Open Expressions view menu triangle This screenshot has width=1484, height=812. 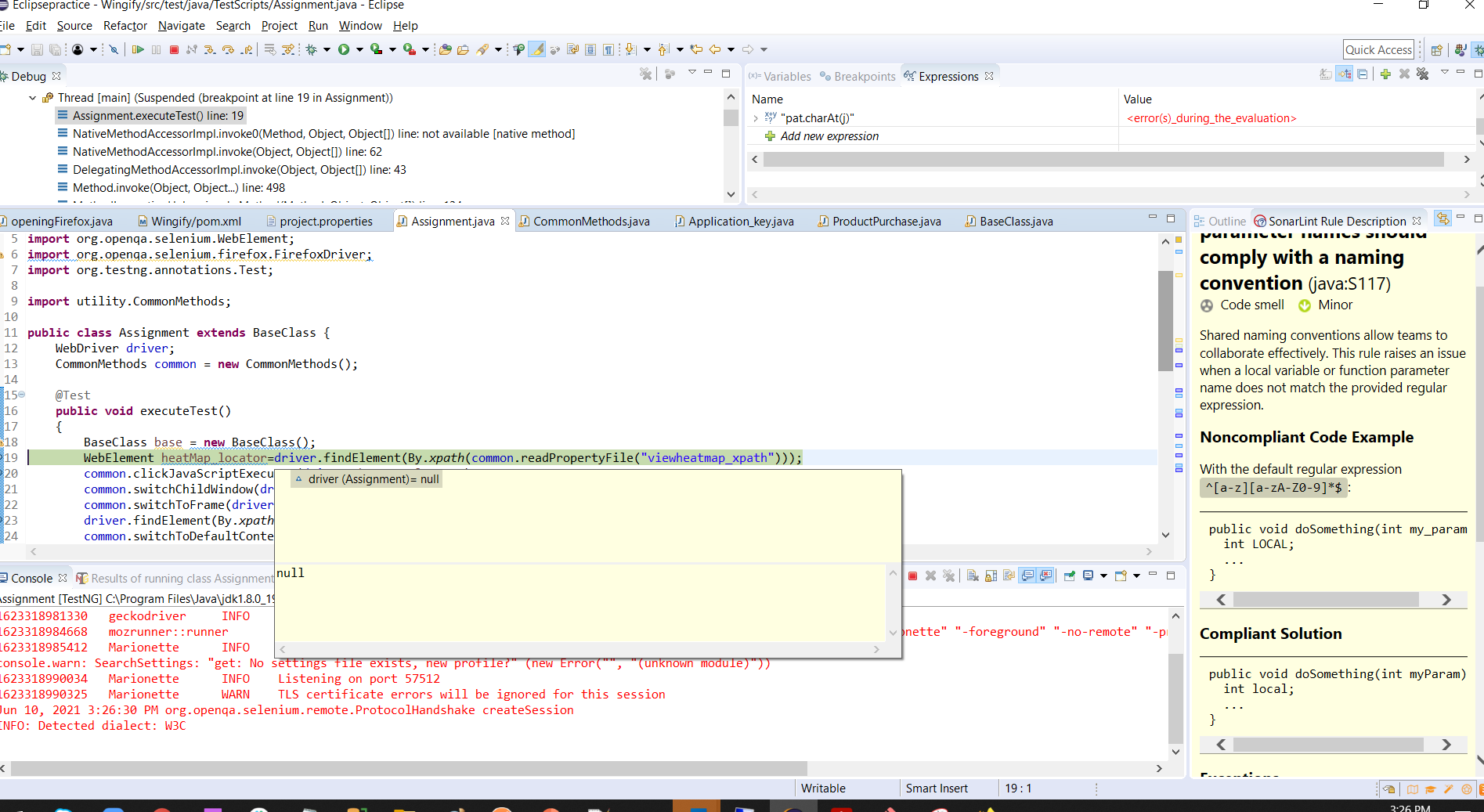click(x=1444, y=73)
